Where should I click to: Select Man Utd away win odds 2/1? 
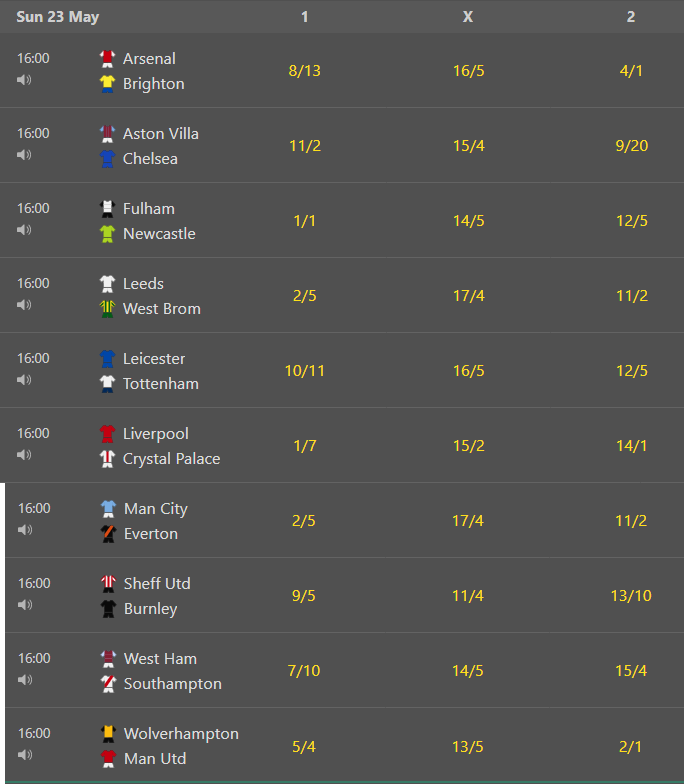coord(630,746)
